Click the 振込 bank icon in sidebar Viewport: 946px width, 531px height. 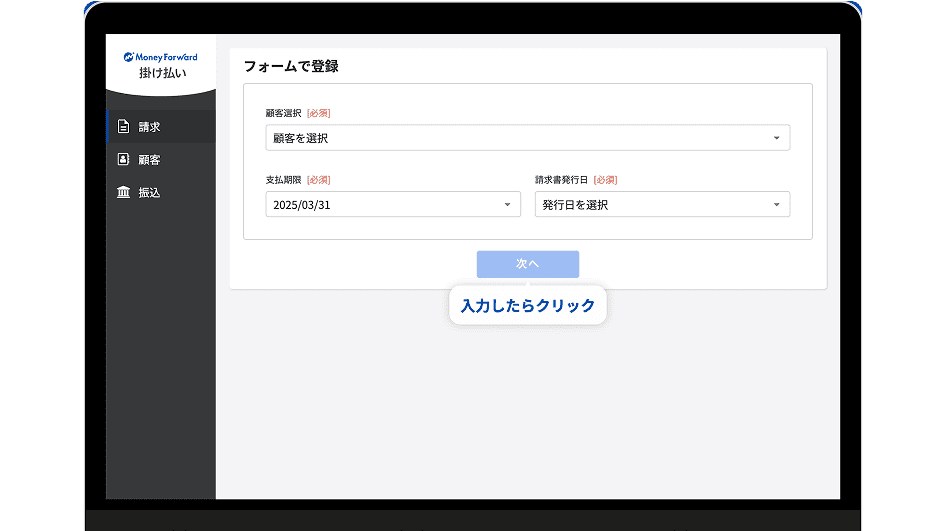tap(123, 192)
